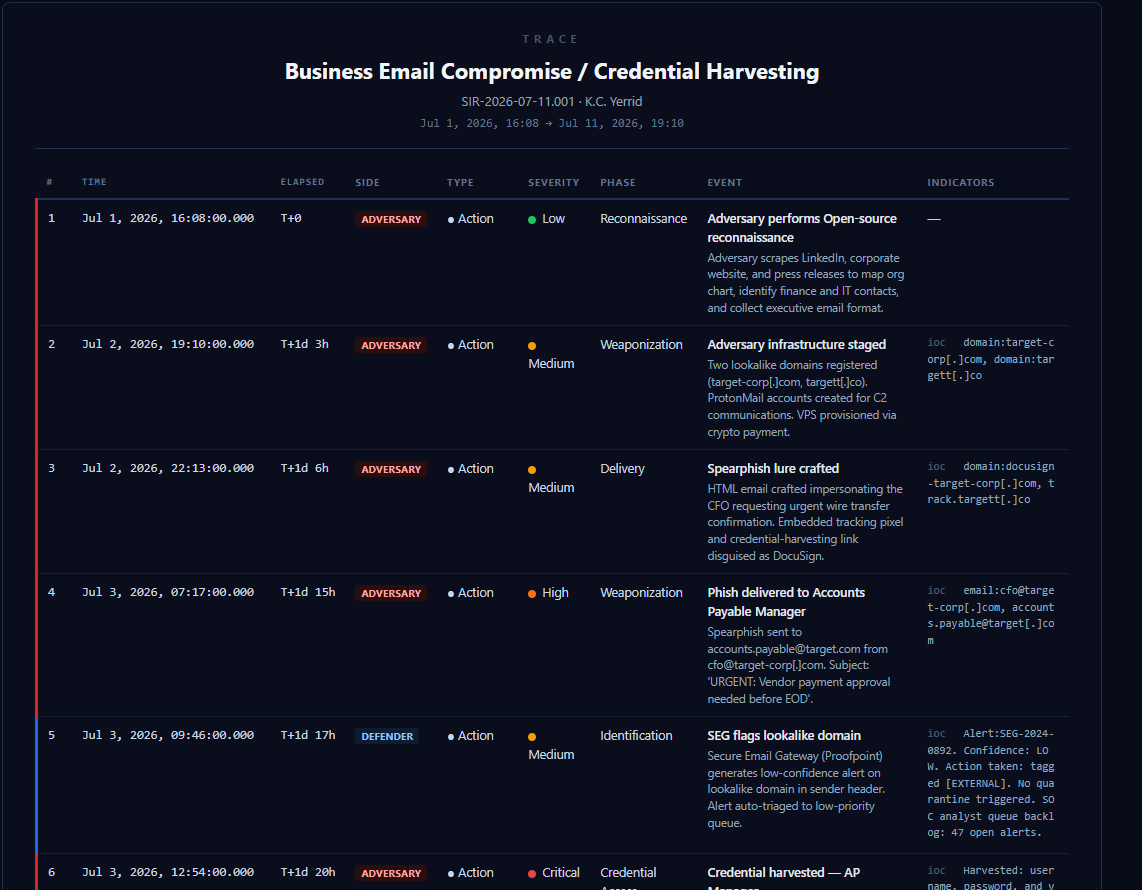Click the Medium severity dot in row 2
Image resolution: width=1142 pixels, height=890 pixels.
[x=532, y=346]
